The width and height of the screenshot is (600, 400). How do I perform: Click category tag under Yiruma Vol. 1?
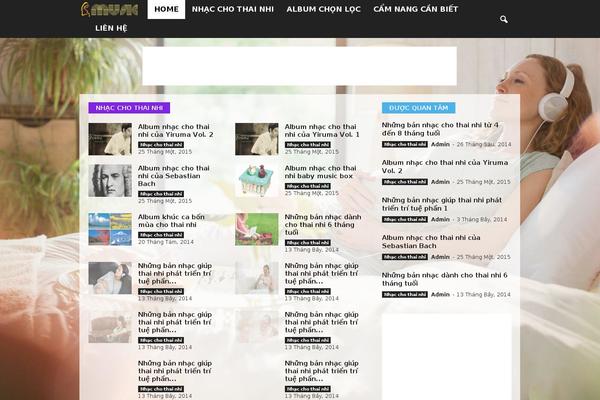click(308, 145)
